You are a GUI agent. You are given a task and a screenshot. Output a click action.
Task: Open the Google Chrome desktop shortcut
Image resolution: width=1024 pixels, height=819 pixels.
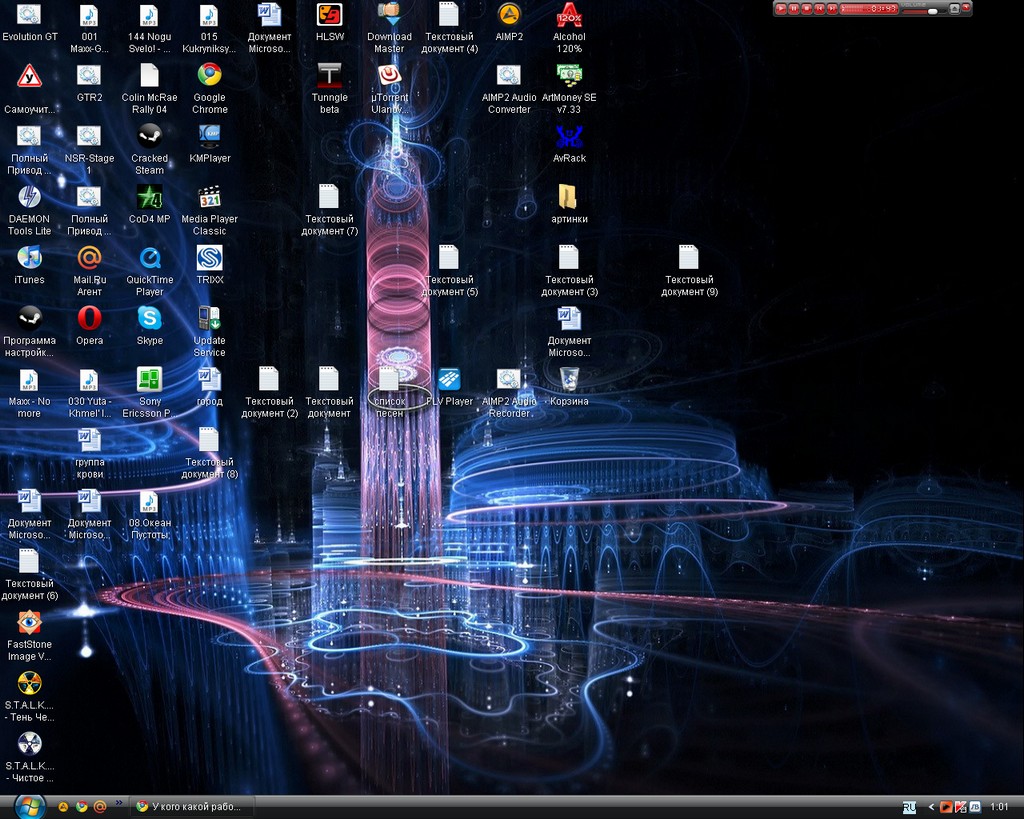pyautogui.click(x=209, y=76)
